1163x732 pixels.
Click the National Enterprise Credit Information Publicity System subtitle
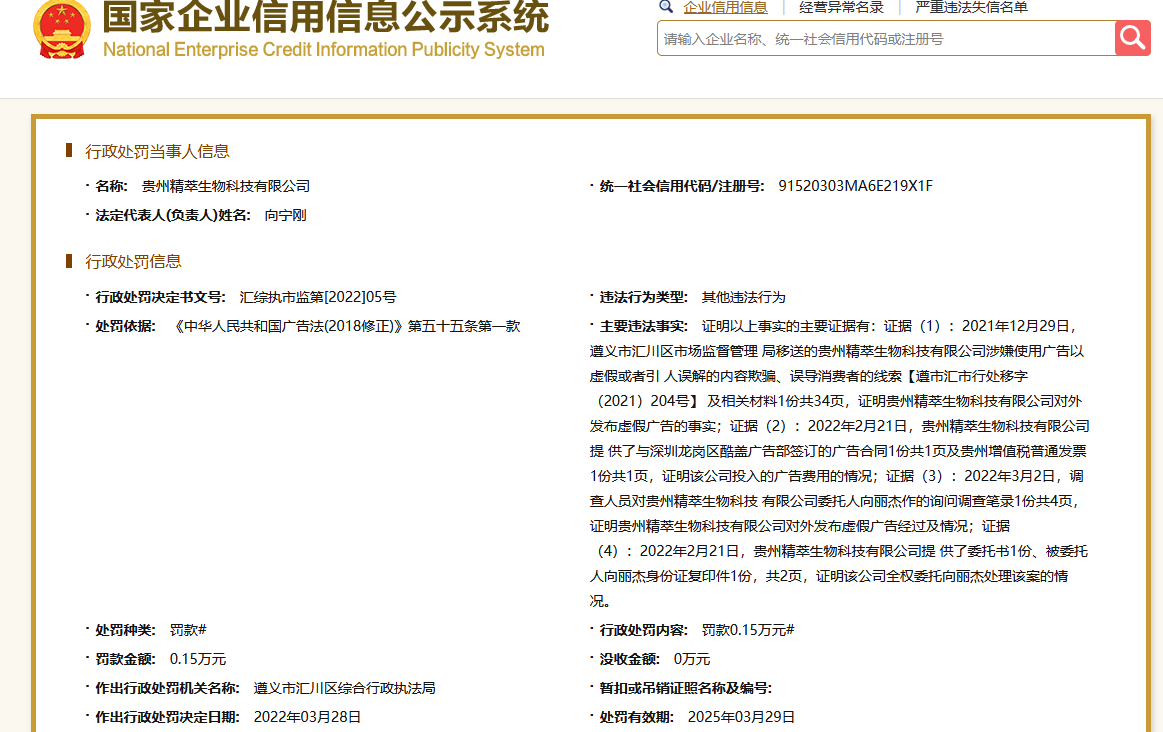323,50
